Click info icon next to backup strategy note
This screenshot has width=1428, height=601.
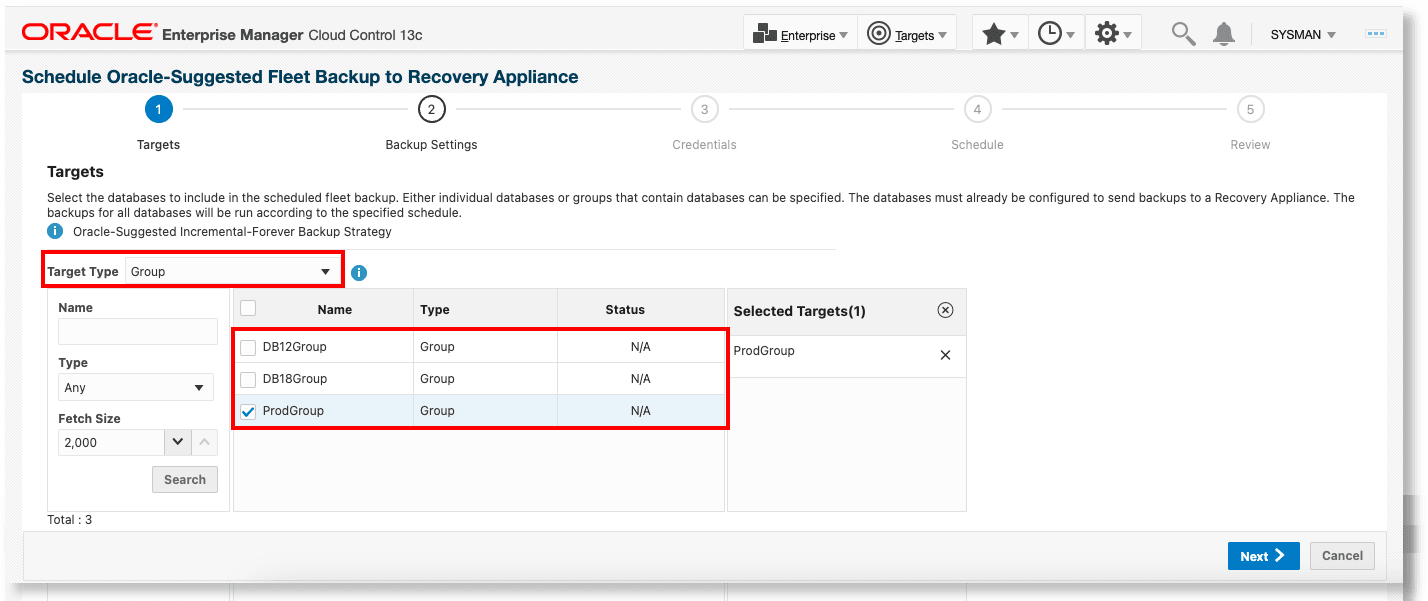tap(56, 231)
